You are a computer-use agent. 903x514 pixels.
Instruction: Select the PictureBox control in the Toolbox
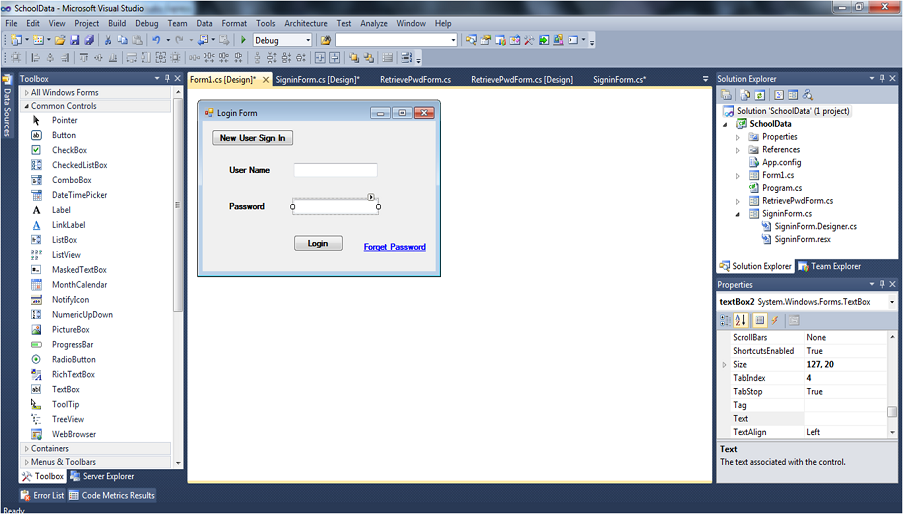[x=70, y=329]
